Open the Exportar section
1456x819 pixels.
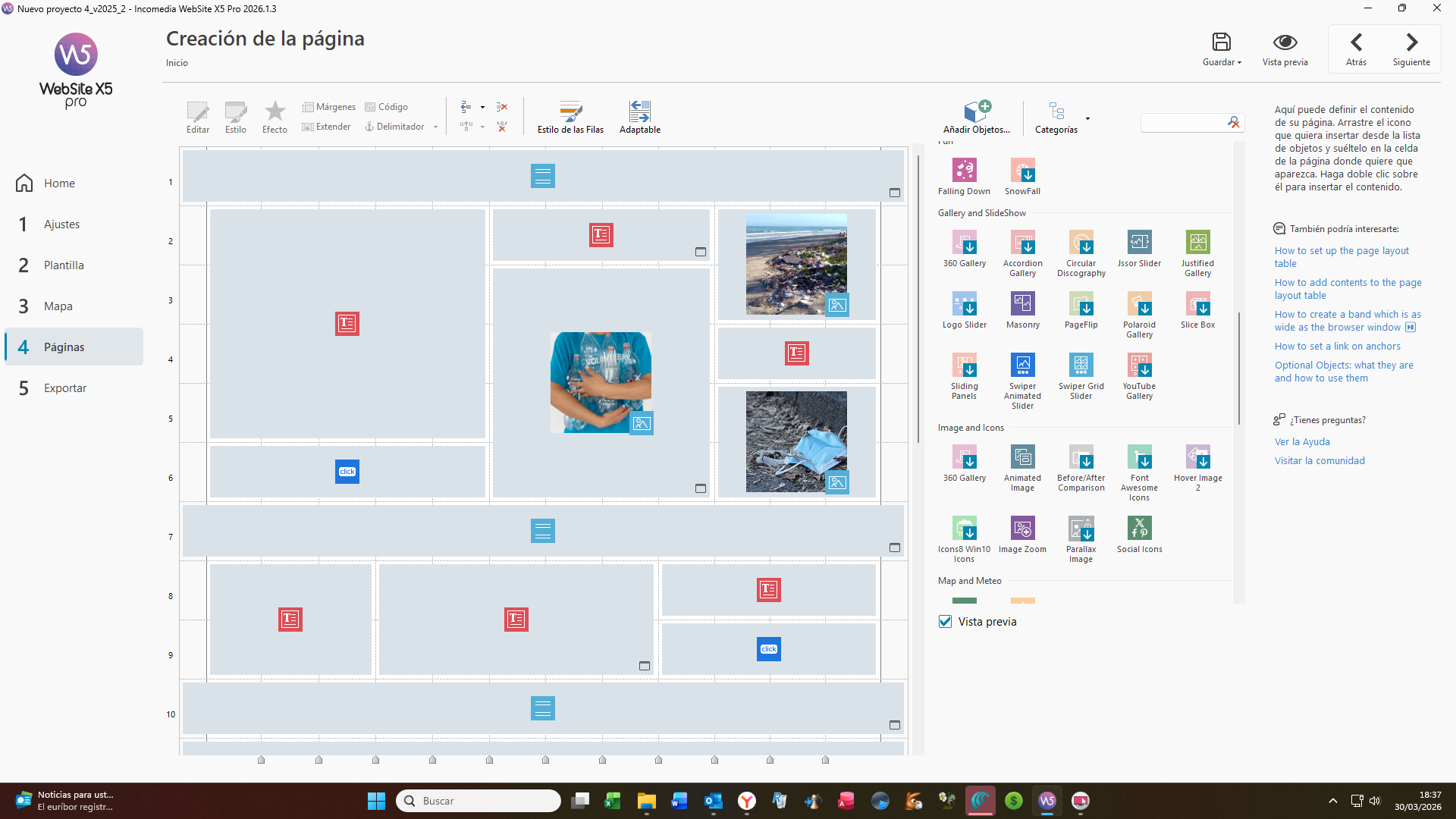point(65,388)
